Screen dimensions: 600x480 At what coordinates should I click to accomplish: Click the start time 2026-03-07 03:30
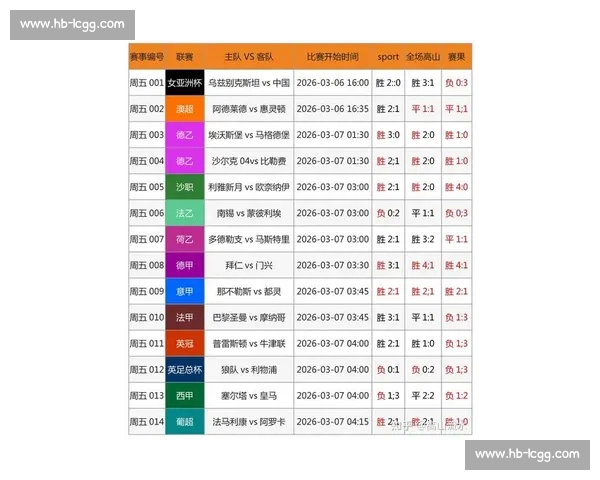(x=333, y=265)
